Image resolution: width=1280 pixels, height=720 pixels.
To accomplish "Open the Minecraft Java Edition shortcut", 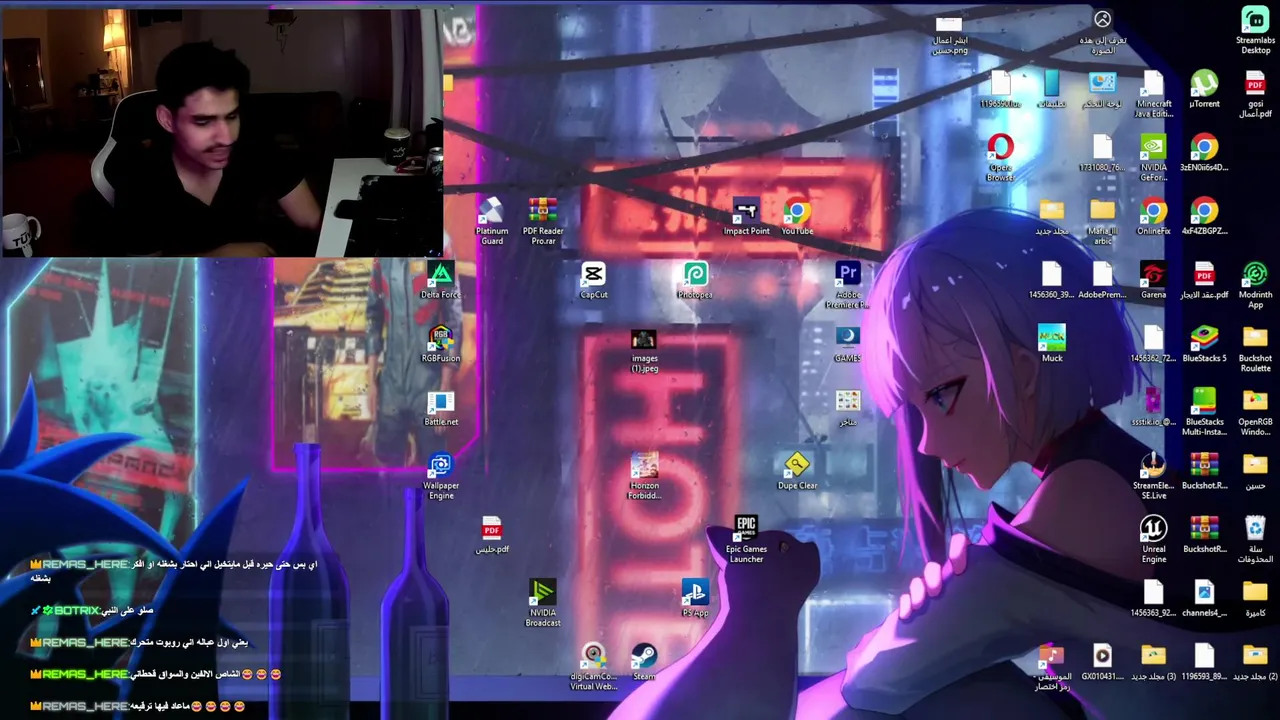I will point(1153,95).
